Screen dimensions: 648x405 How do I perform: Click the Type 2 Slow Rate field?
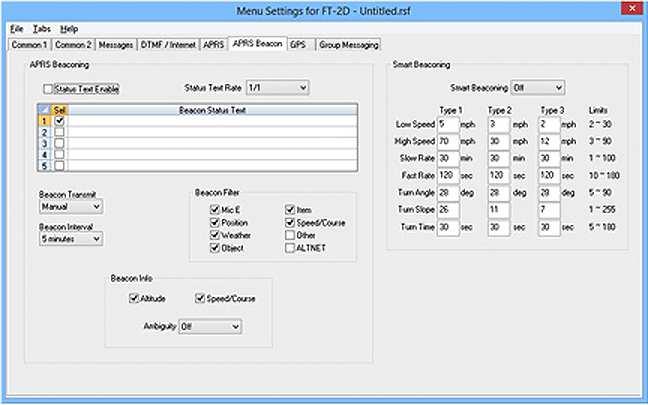499,158
